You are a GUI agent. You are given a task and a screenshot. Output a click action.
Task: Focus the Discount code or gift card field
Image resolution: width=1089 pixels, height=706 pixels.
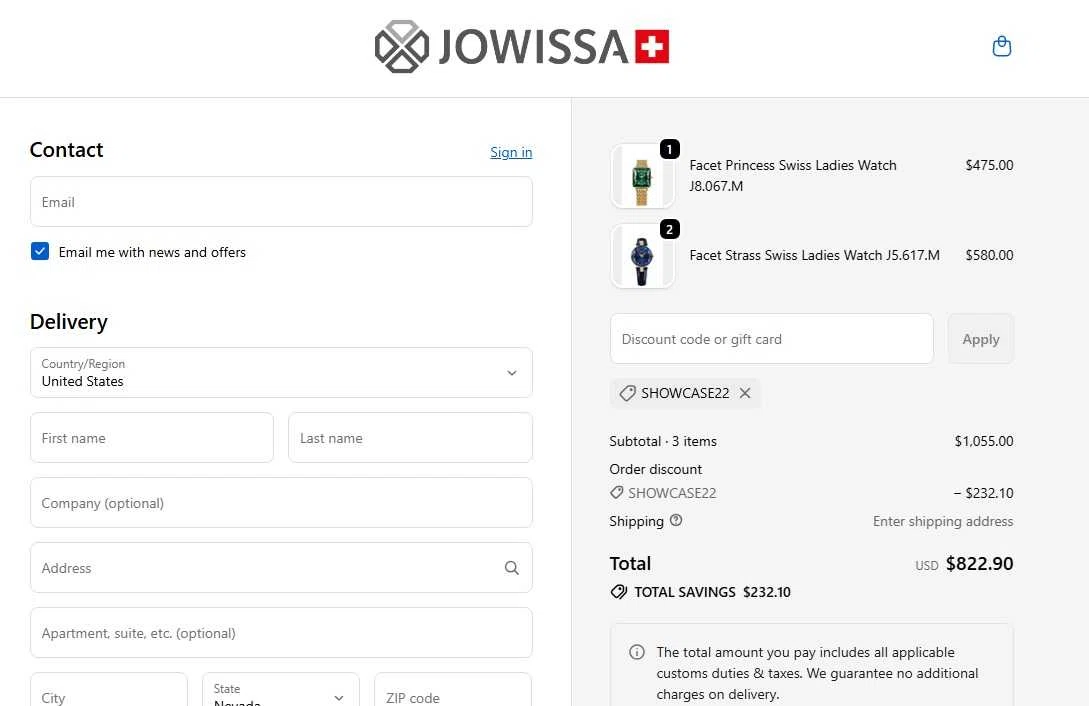772,339
